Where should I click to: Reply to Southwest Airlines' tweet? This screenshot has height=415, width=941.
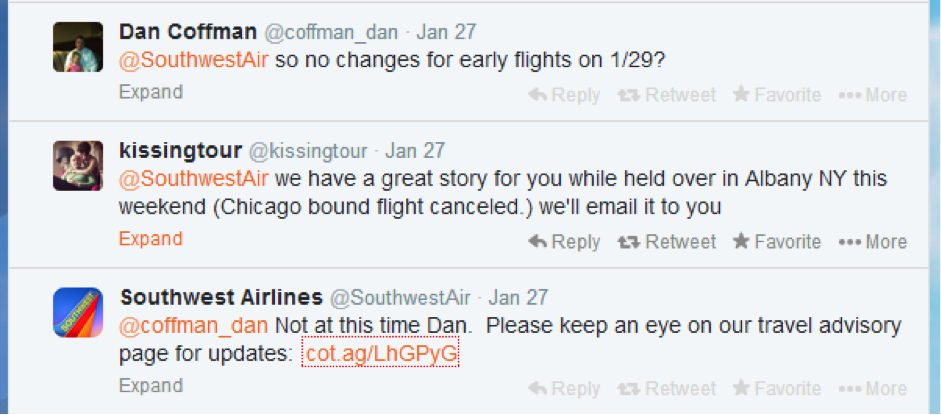tap(564, 389)
